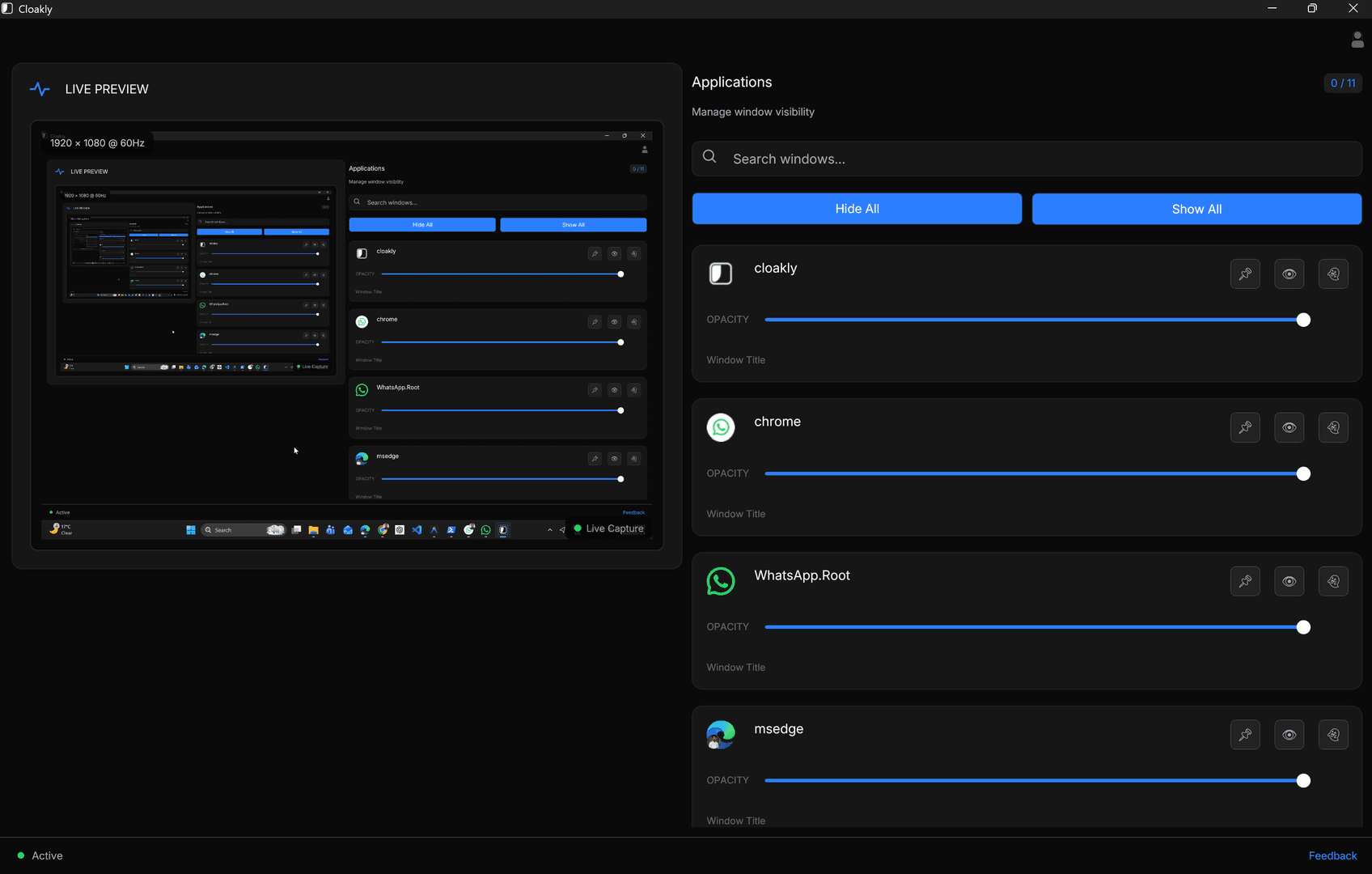Click the cloakly opacity slider handle
The image size is (1372, 874).
coord(1303,320)
